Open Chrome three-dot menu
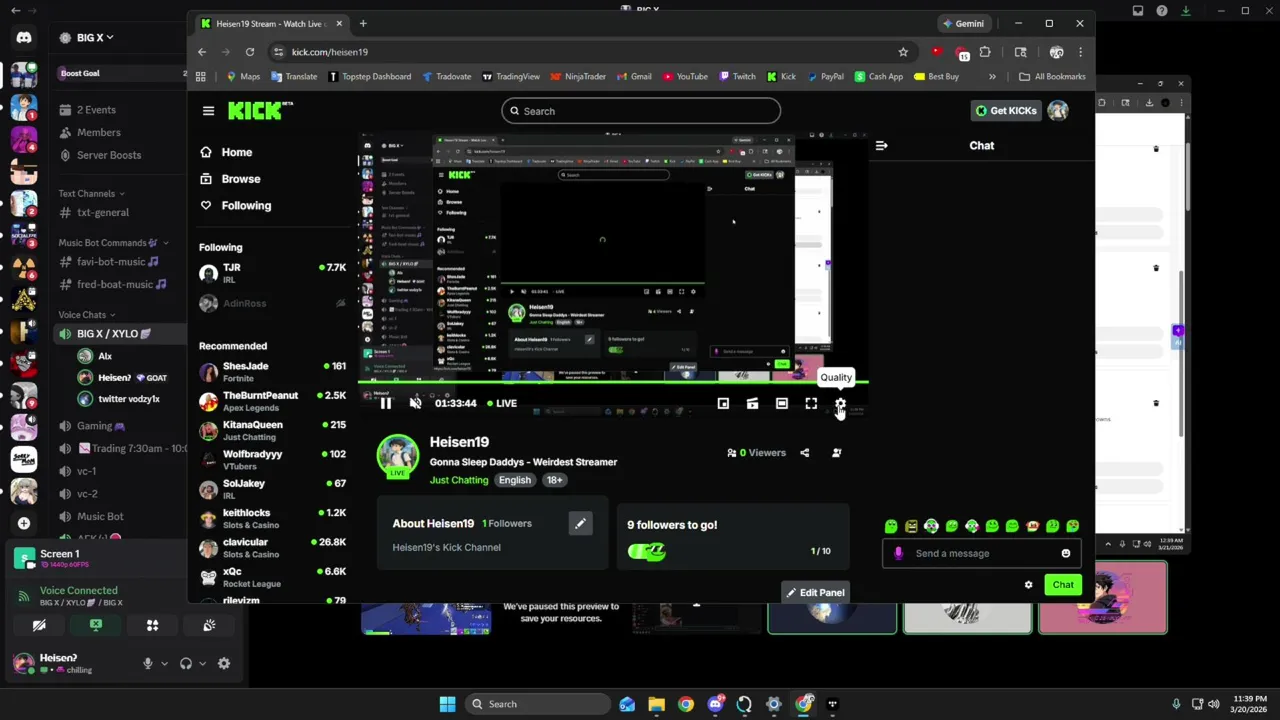This screenshot has width=1280, height=720. point(1080,52)
